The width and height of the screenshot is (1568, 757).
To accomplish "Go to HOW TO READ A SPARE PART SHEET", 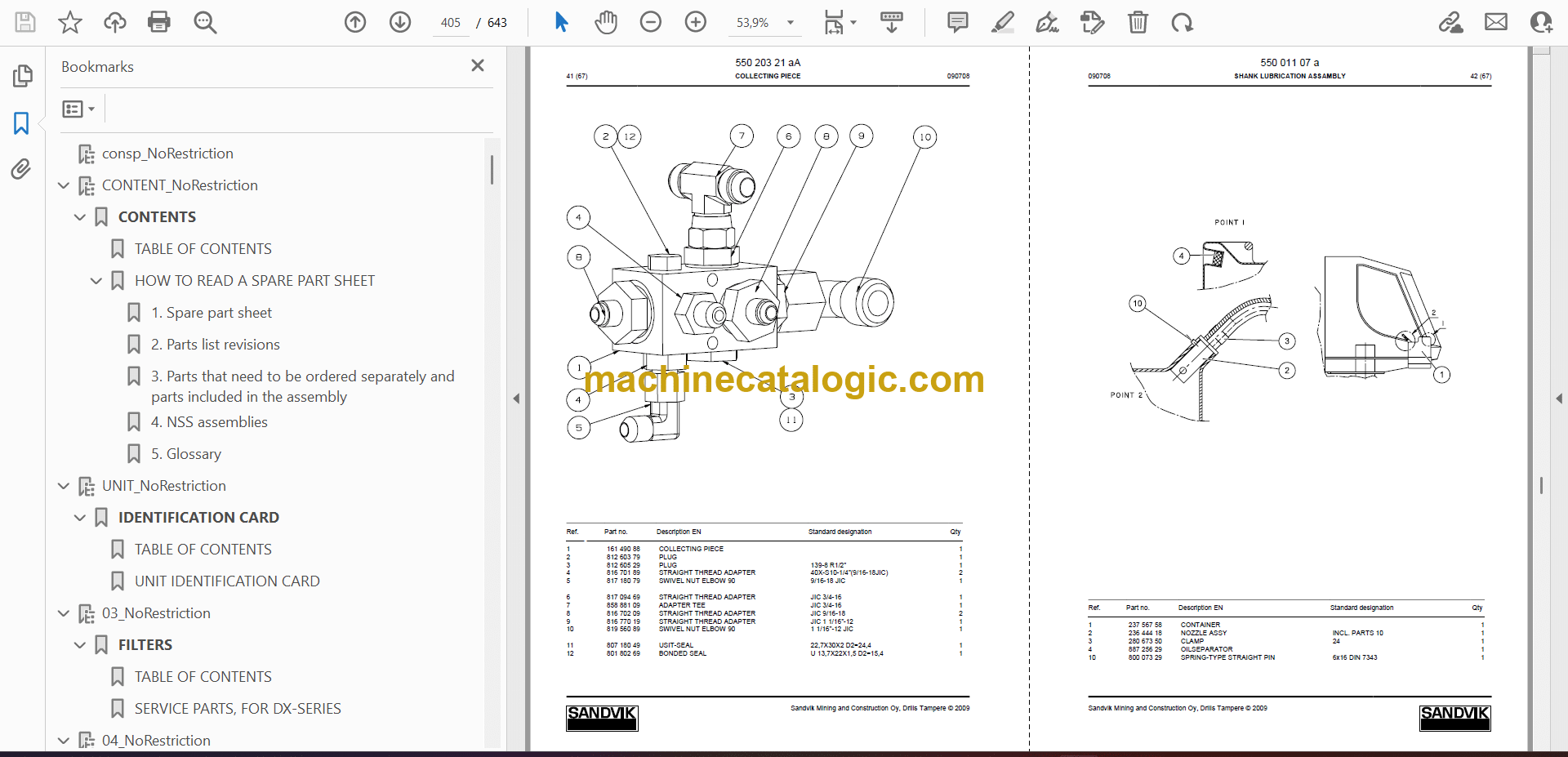I will [255, 281].
